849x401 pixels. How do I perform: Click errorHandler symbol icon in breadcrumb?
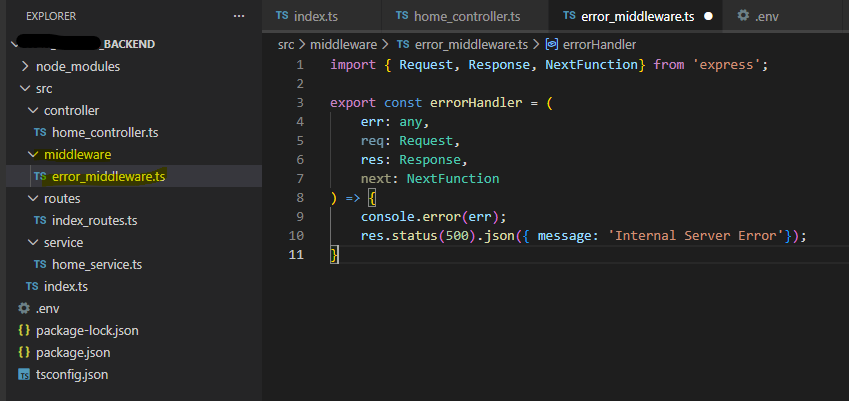click(x=551, y=44)
